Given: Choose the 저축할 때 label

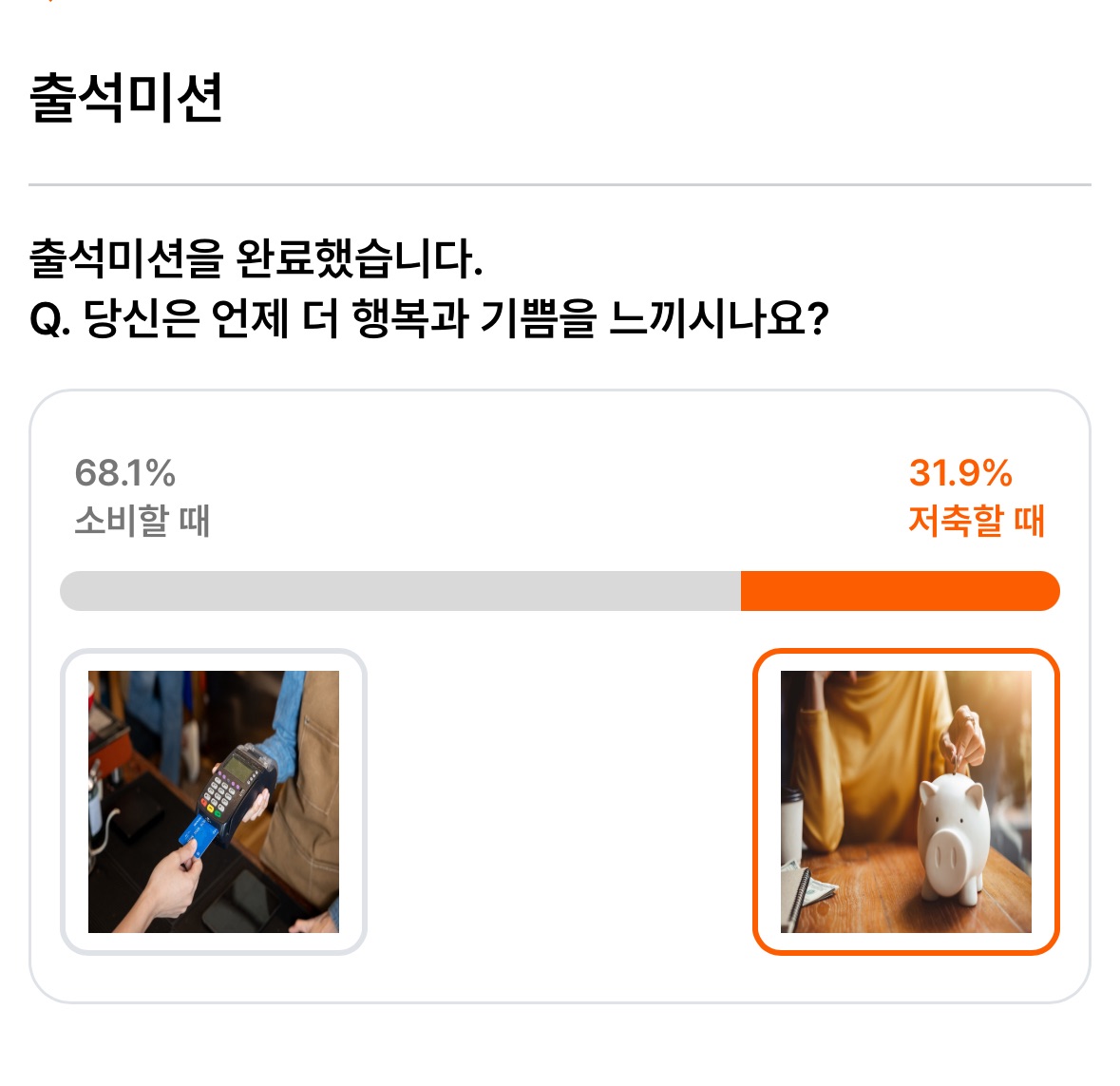Looking at the screenshot, I should 977,520.
